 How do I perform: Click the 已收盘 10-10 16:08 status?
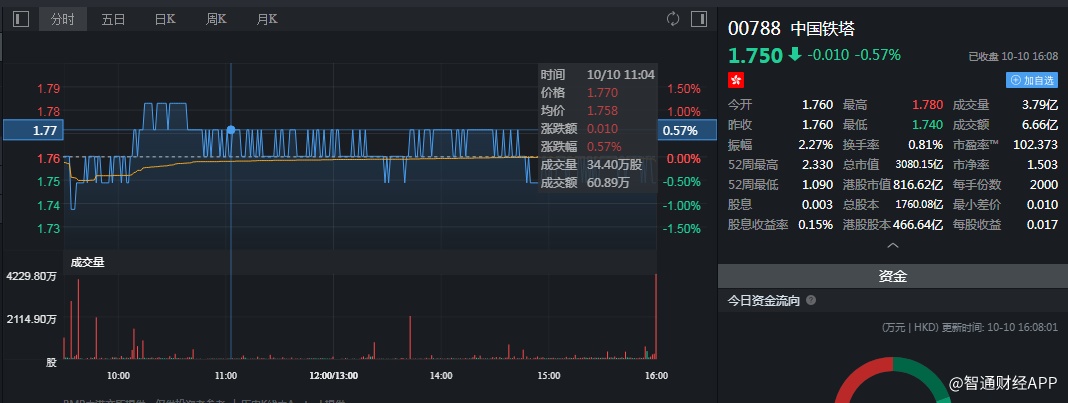pyautogui.click(x=1013, y=57)
